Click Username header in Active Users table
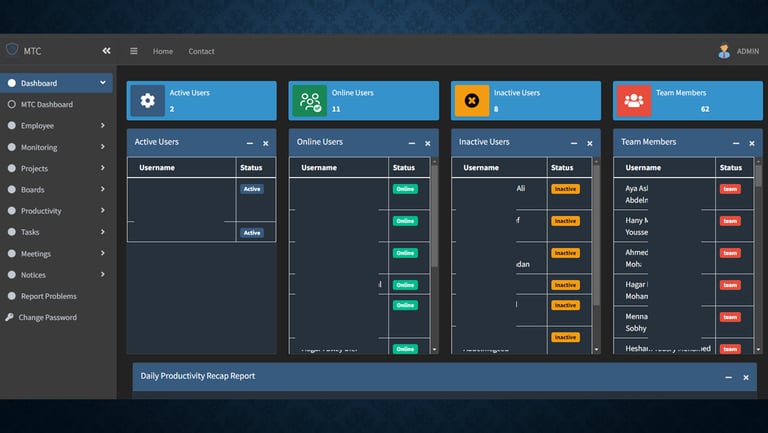 pos(157,168)
